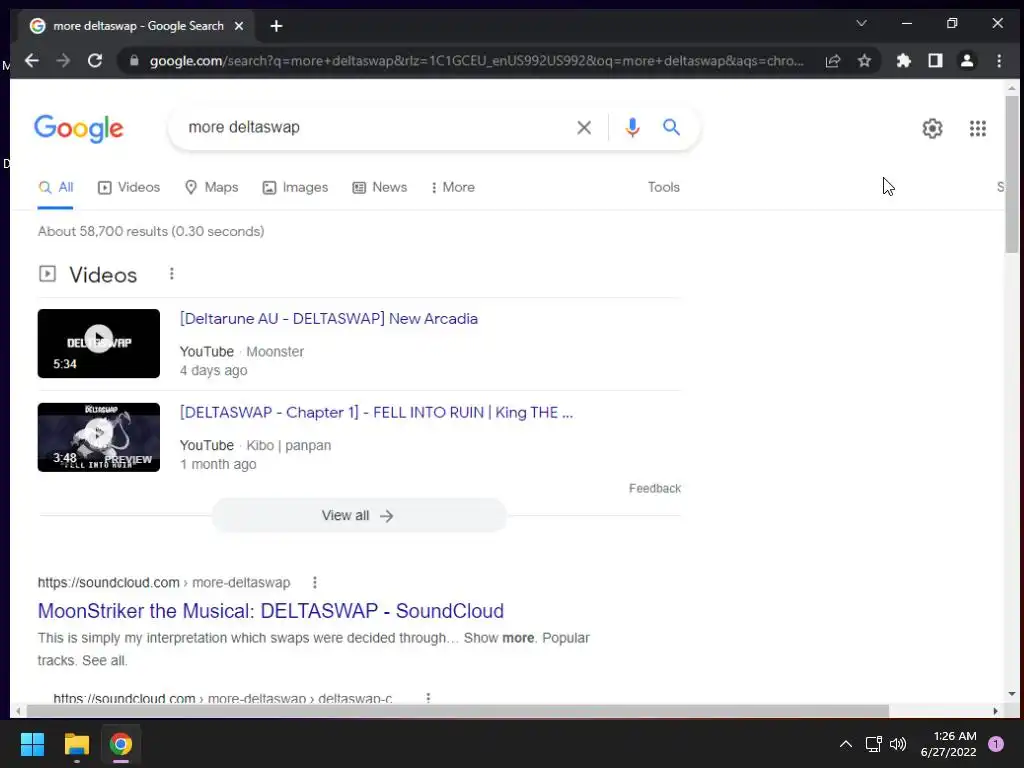Open MoonStriker the Musical SoundCloud result
Image resolution: width=1024 pixels, height=768 pixels.
click(270, 611)
